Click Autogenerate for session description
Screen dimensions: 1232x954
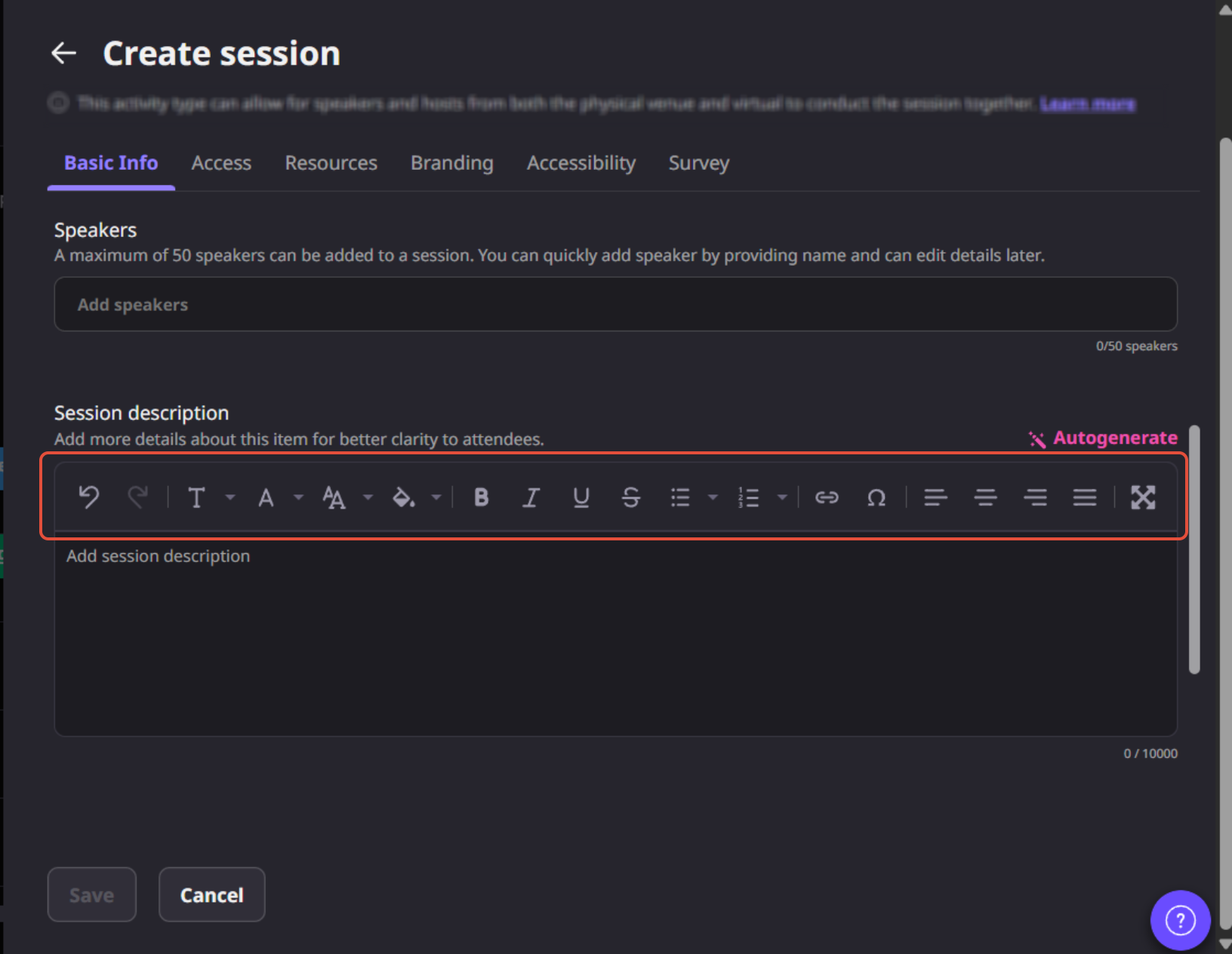pos(1103,439)
